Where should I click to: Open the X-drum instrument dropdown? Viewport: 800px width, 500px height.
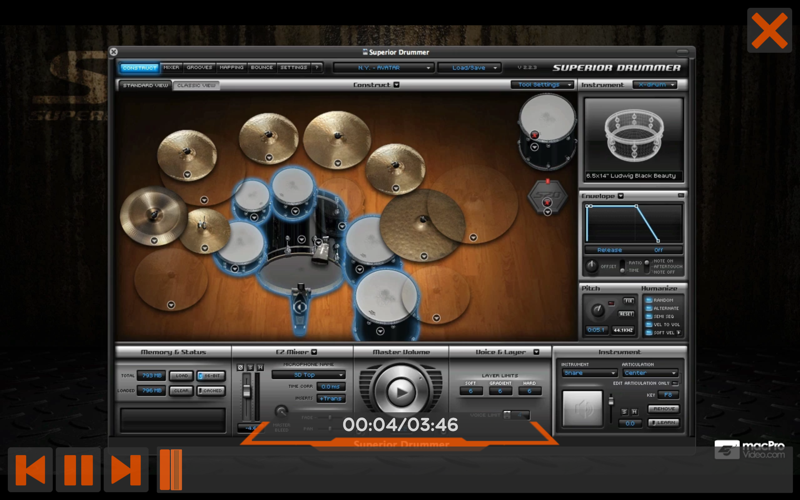pyautogui.click(x=655, y=85)
